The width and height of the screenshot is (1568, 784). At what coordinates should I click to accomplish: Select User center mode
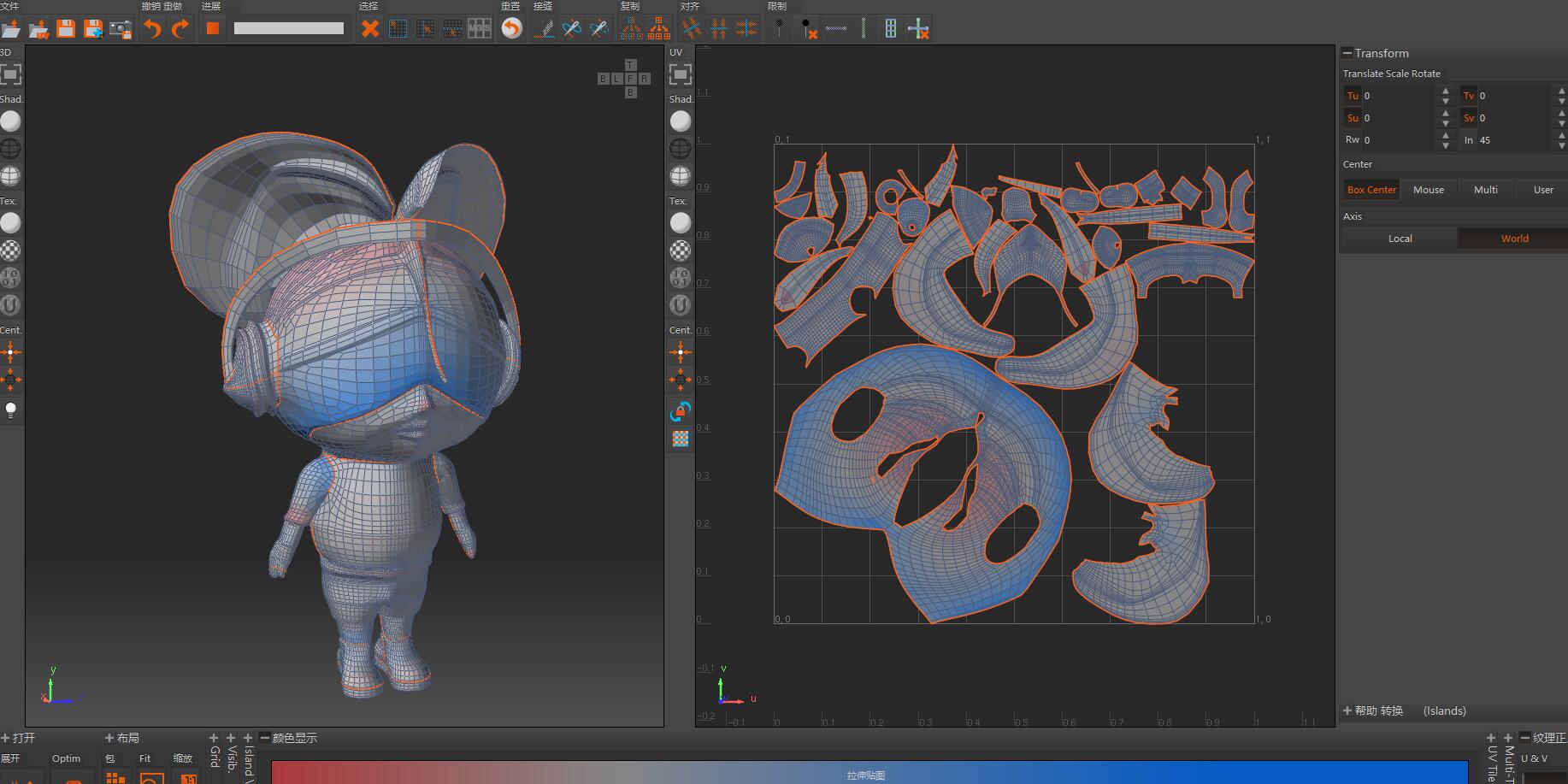coord(1543,190)
